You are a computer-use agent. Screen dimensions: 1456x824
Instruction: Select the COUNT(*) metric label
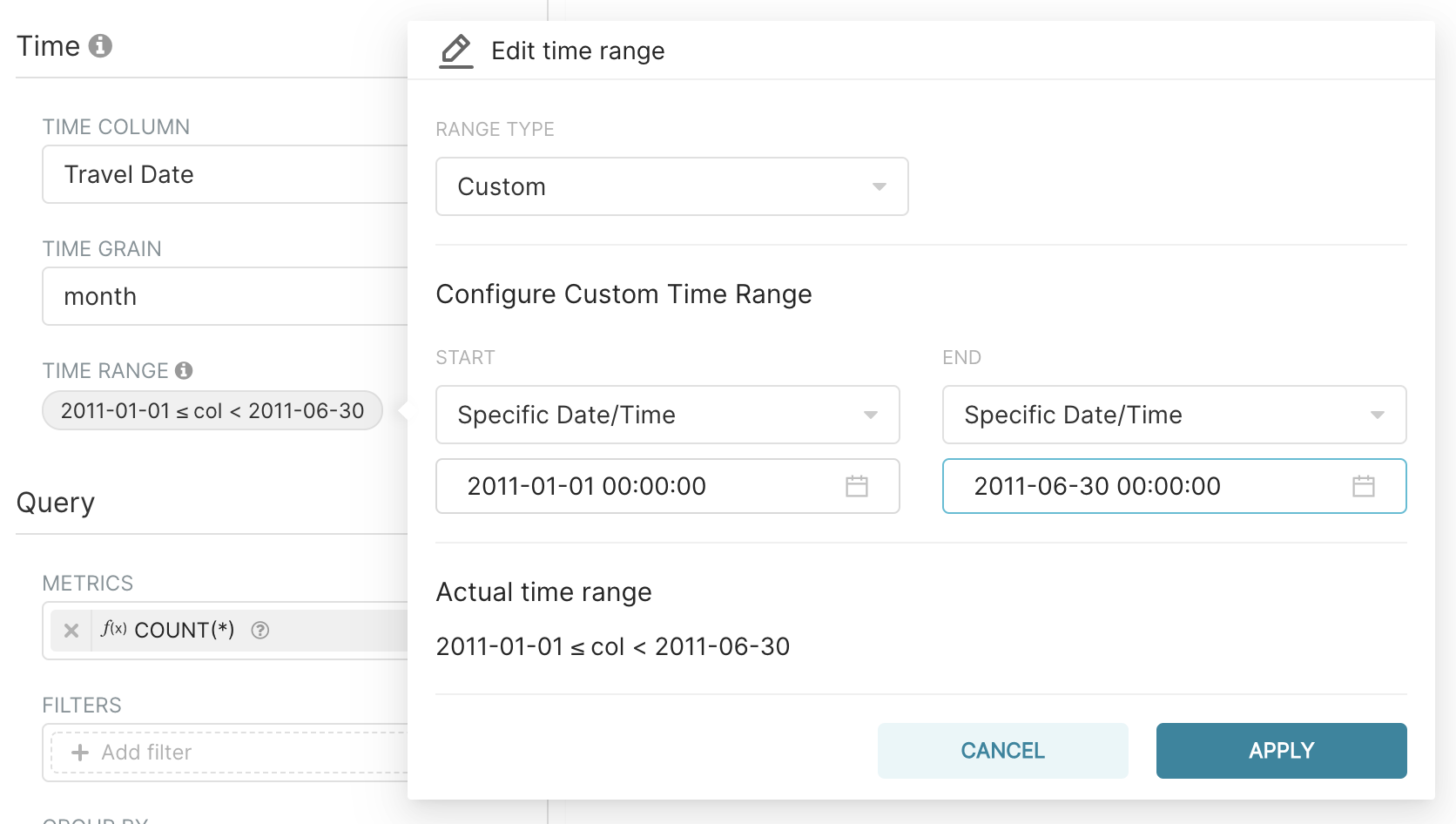185,631
